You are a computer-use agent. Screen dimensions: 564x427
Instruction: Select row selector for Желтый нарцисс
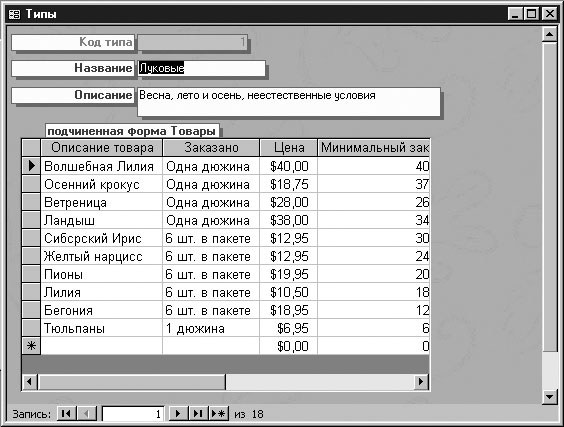click(x=31, y=256)
